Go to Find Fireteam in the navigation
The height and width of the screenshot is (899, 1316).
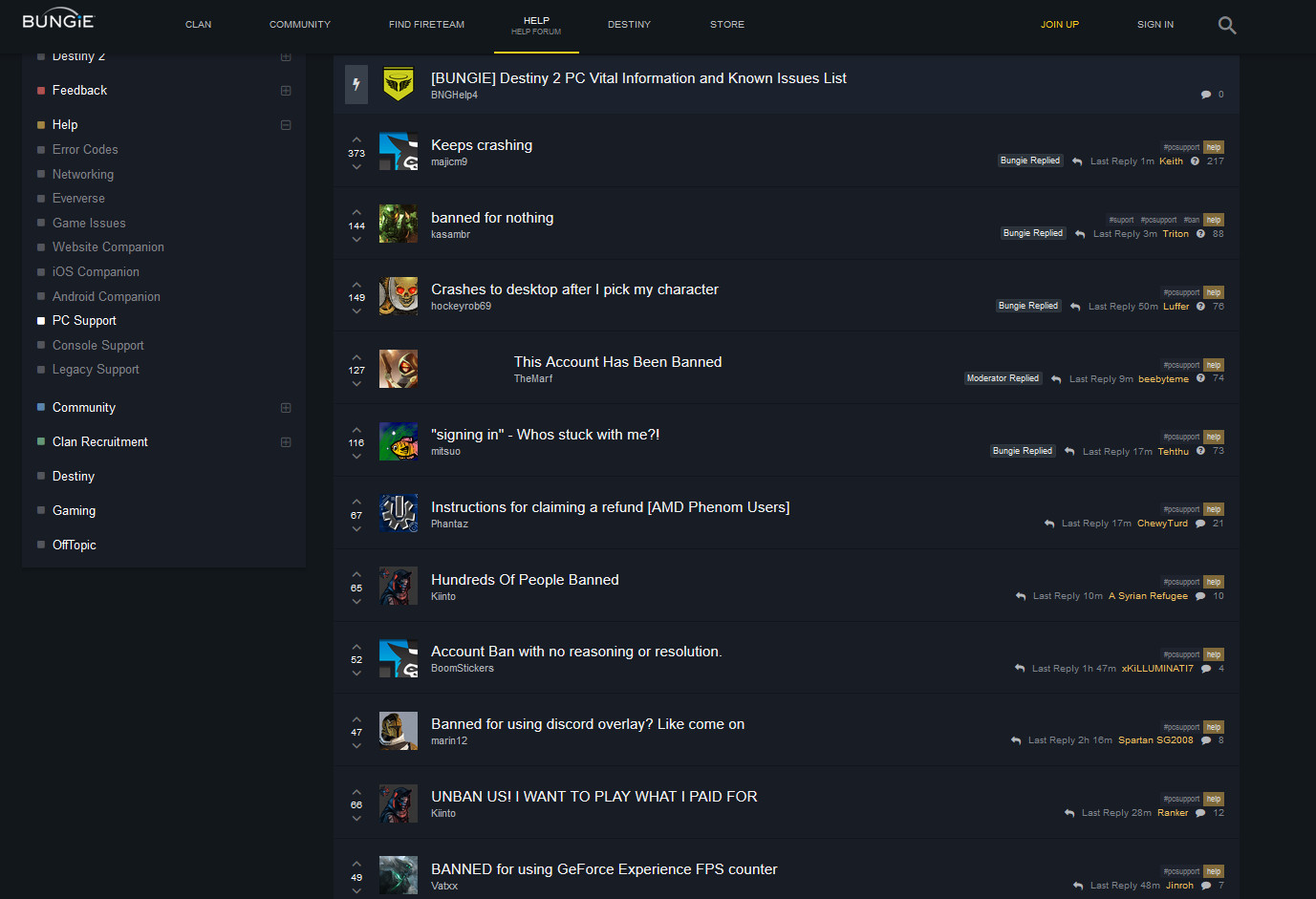[x=426, y=25]
